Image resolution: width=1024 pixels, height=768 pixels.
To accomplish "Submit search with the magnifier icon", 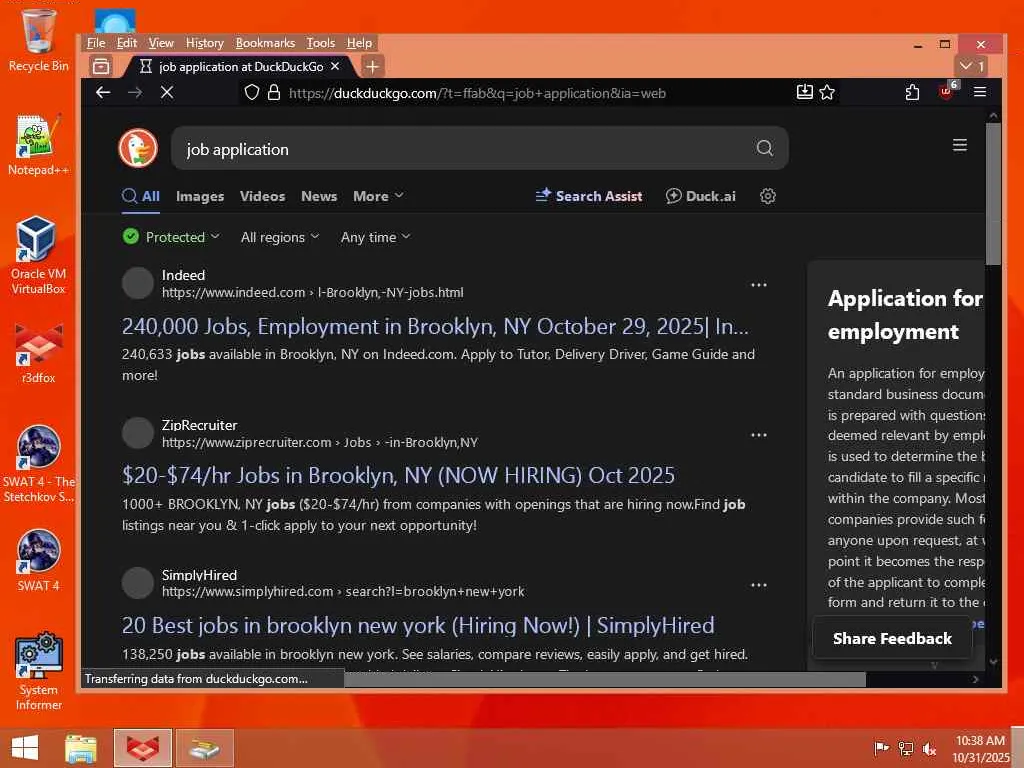I will click(x=764, y=148).
